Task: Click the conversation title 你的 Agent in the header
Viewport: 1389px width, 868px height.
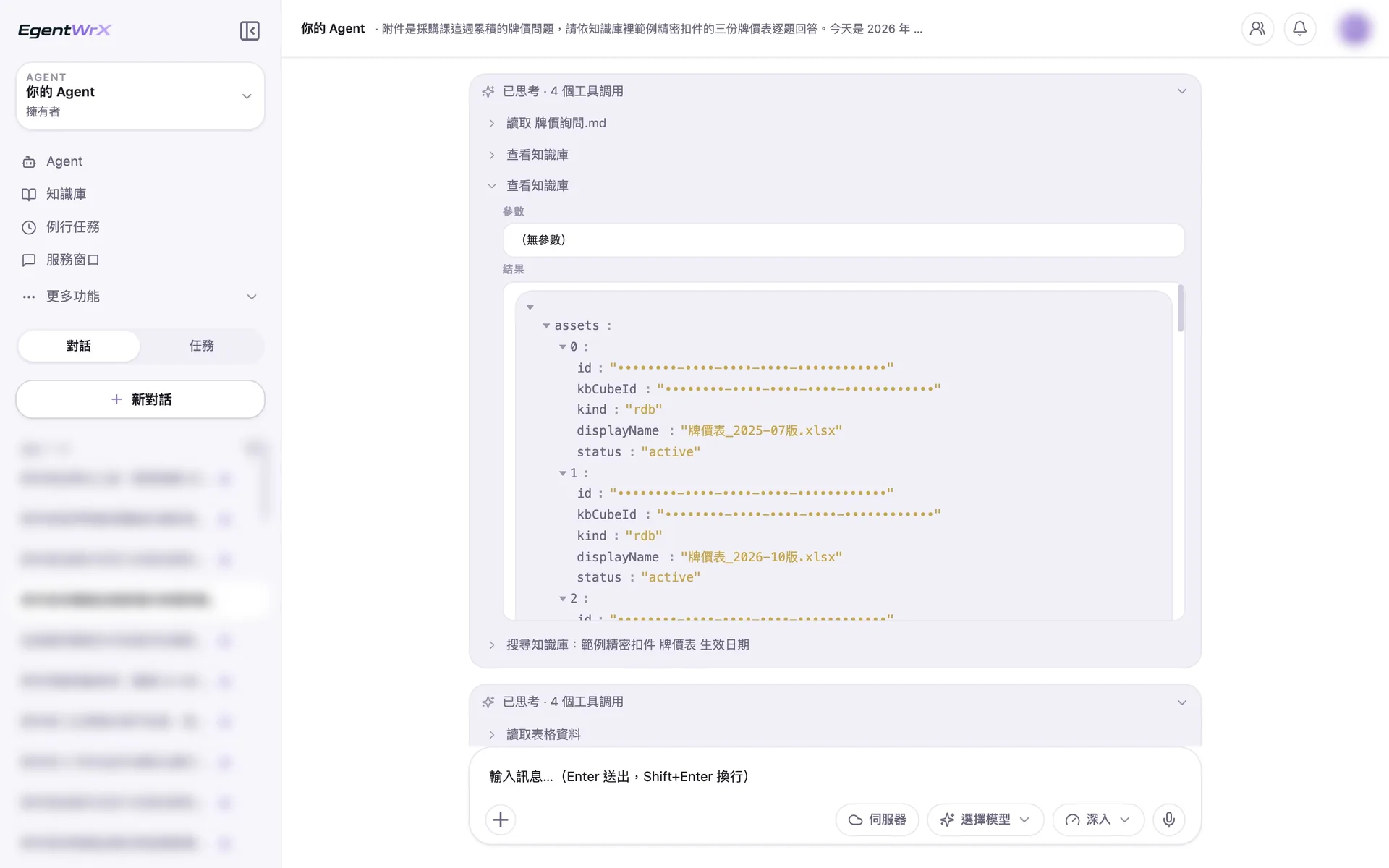Action: click(333, 29)
